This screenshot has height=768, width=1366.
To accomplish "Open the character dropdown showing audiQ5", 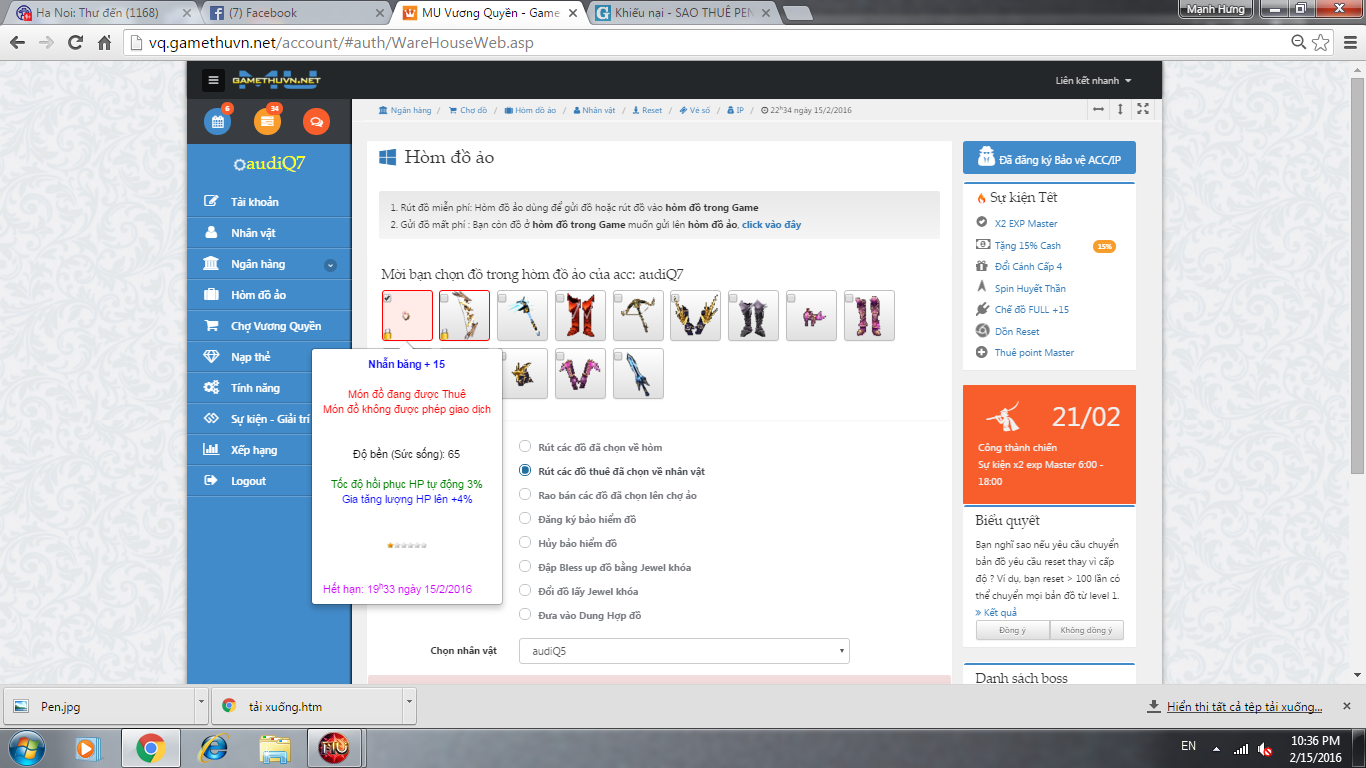I will click(684, 651).
